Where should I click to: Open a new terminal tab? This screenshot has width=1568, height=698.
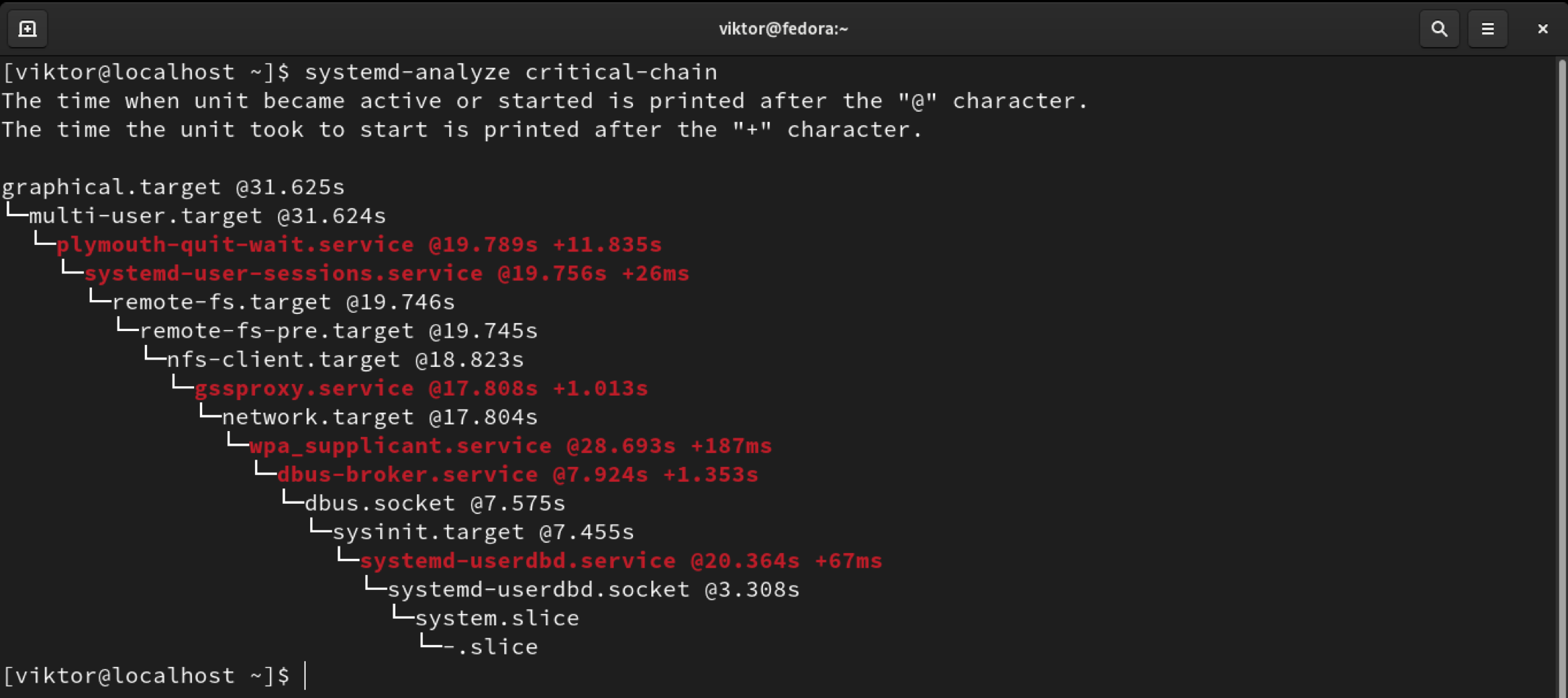tap(27, 29)
